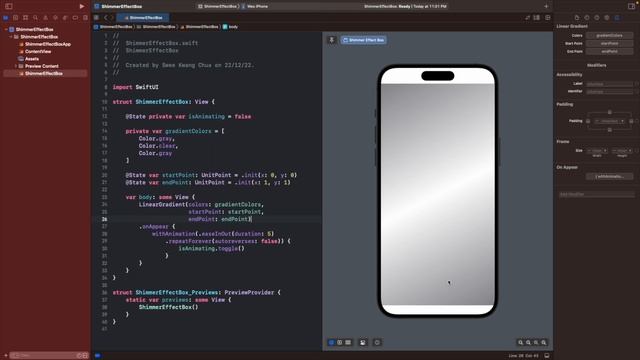This screenshot has width=640, height=360.
Task: Open the find navigator magnifier
Action: click(x=36, y=18)
